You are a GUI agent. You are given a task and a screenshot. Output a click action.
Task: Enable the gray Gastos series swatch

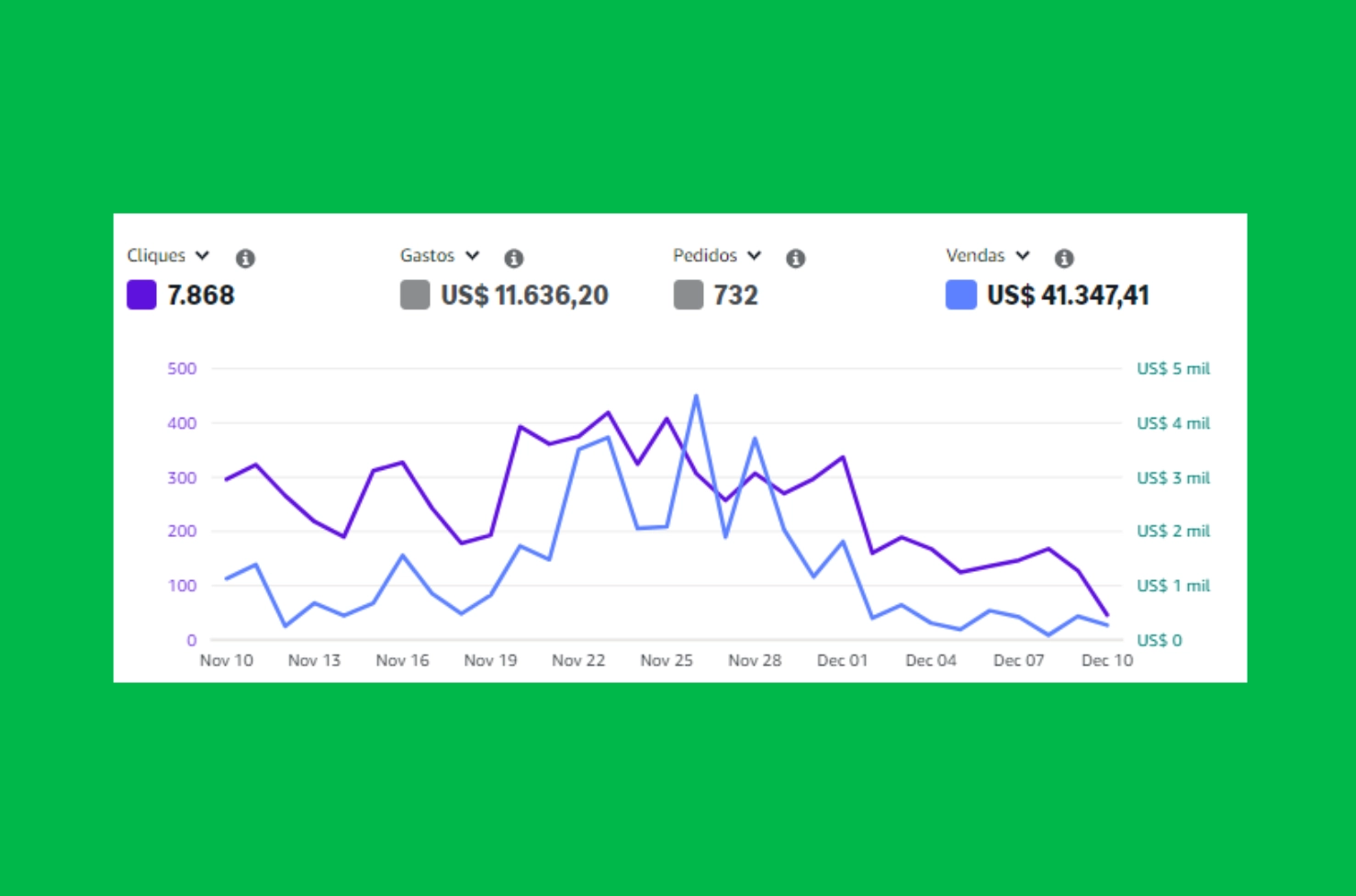(415, 295)
